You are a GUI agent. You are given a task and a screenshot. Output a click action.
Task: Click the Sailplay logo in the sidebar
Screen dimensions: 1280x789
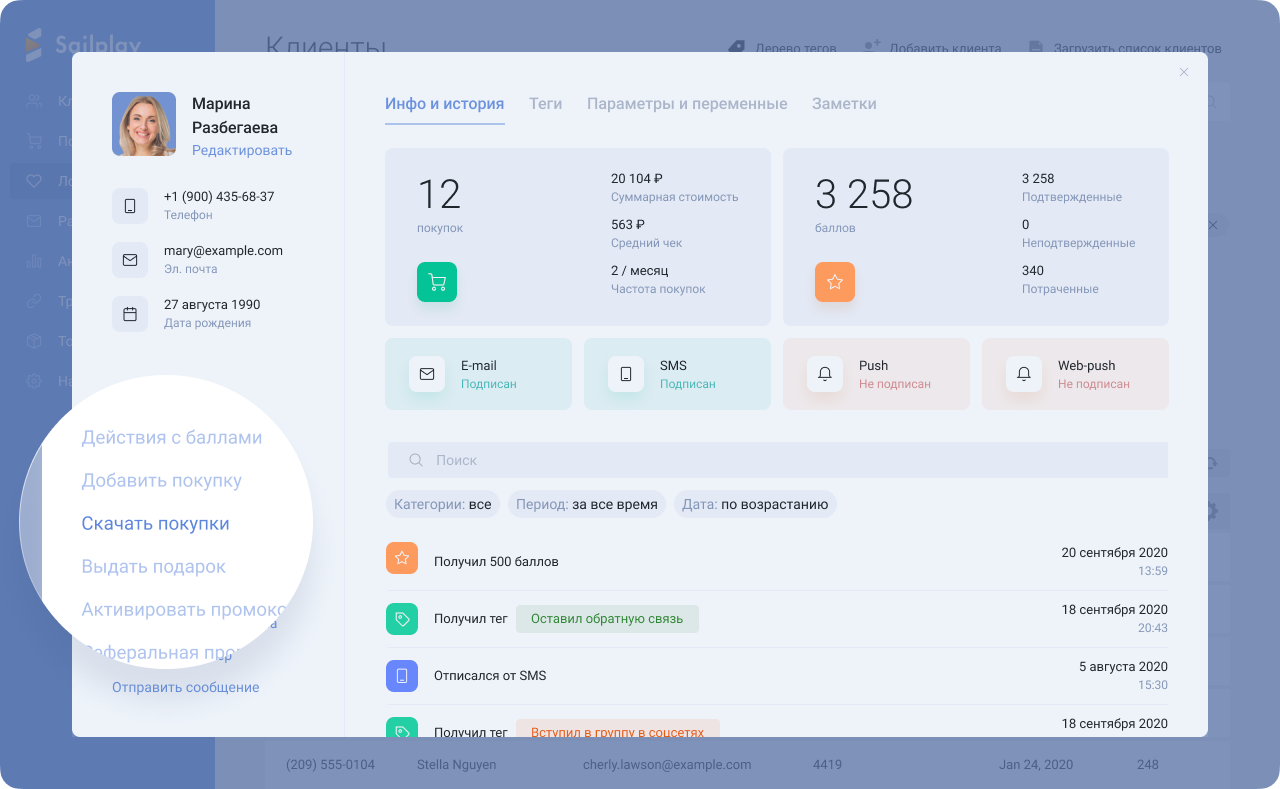(x=84, y=45)
